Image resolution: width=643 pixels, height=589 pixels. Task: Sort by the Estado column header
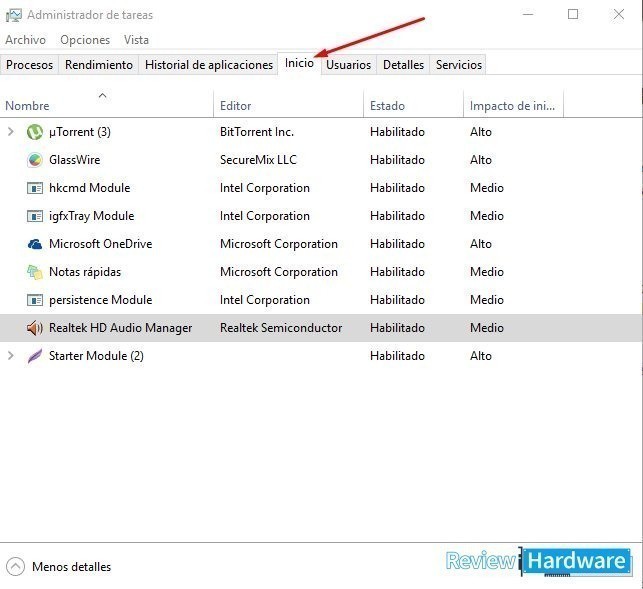413,105
